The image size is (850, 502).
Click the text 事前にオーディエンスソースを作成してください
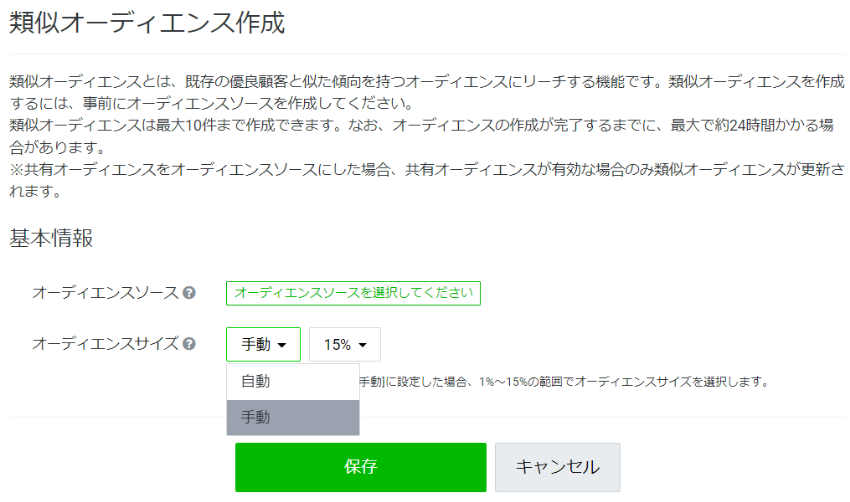[248, 104]
